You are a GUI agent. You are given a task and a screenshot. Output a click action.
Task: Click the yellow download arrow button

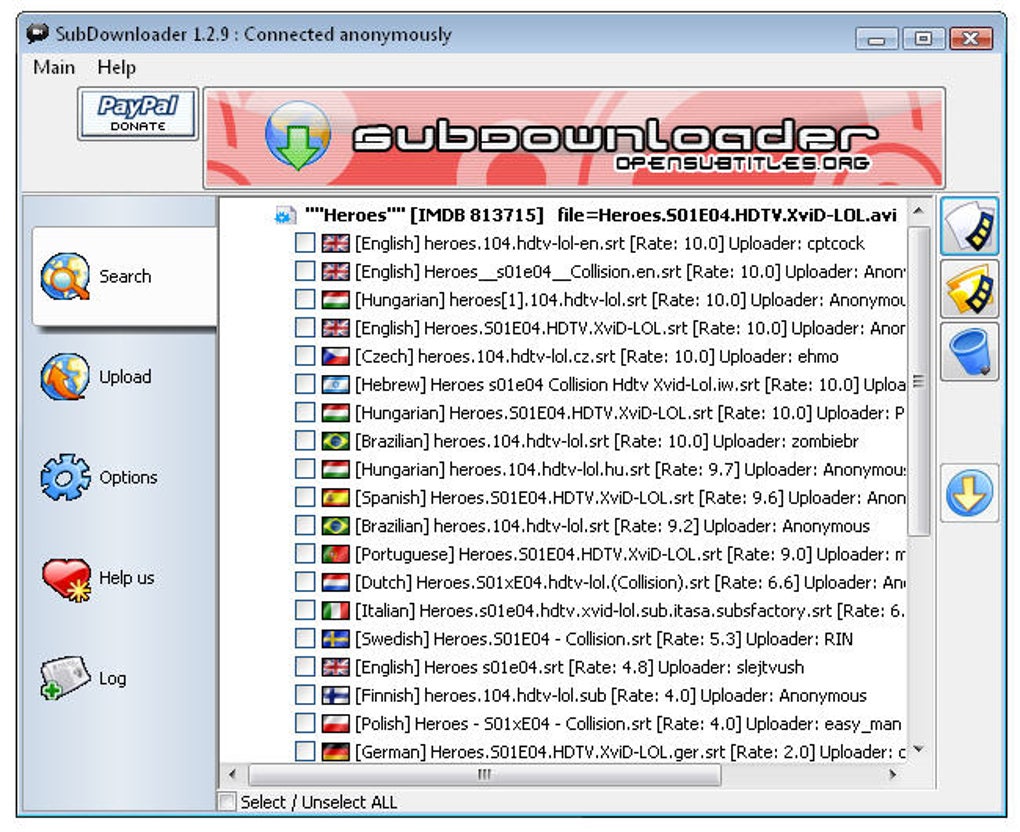click(x=969, y=493)
